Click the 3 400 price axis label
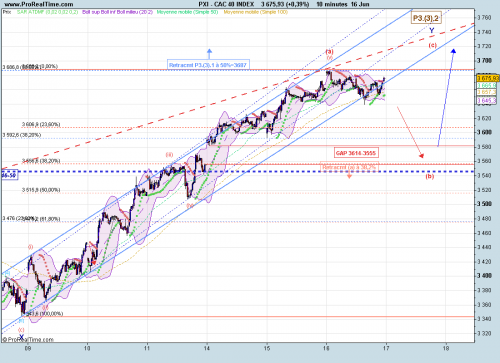The height and width of the screenshot is (363, 500). [x=484, y=276]
